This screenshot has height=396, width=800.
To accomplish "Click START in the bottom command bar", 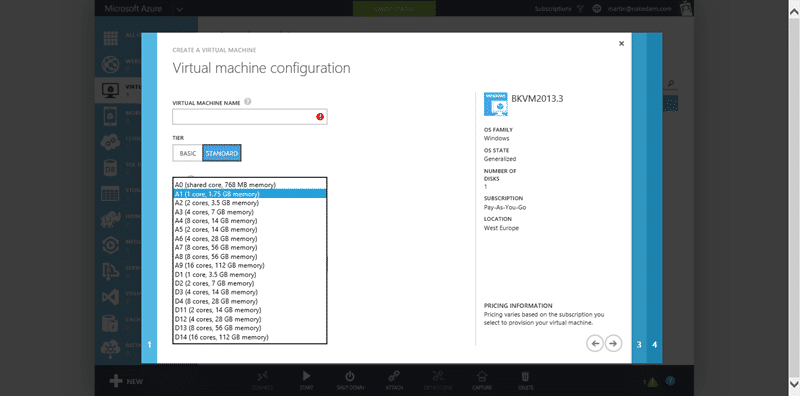I will (x=306, y=381).
